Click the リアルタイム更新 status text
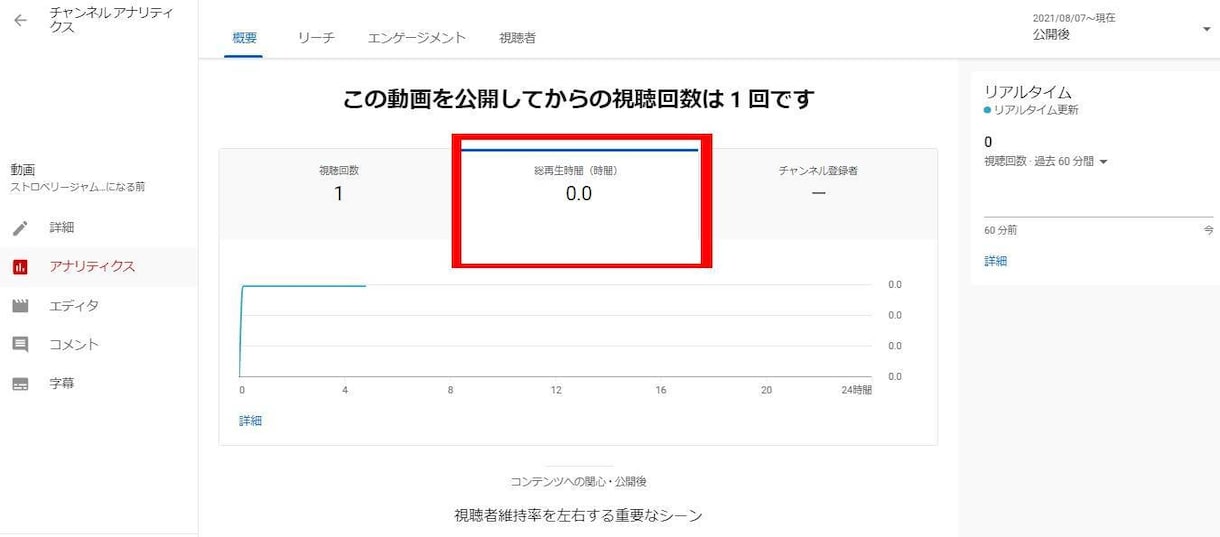 1036,110
